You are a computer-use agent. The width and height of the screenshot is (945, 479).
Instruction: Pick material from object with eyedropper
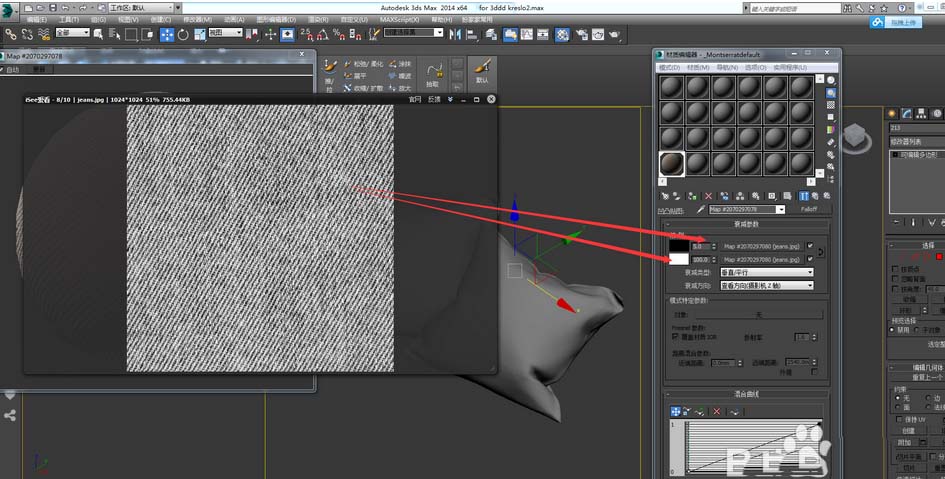700,210
